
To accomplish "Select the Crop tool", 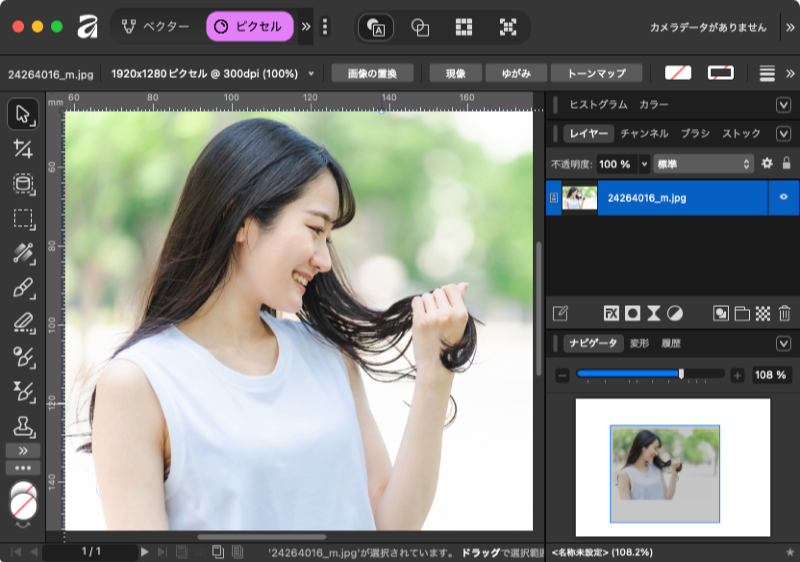I will (x=24, y=149).
